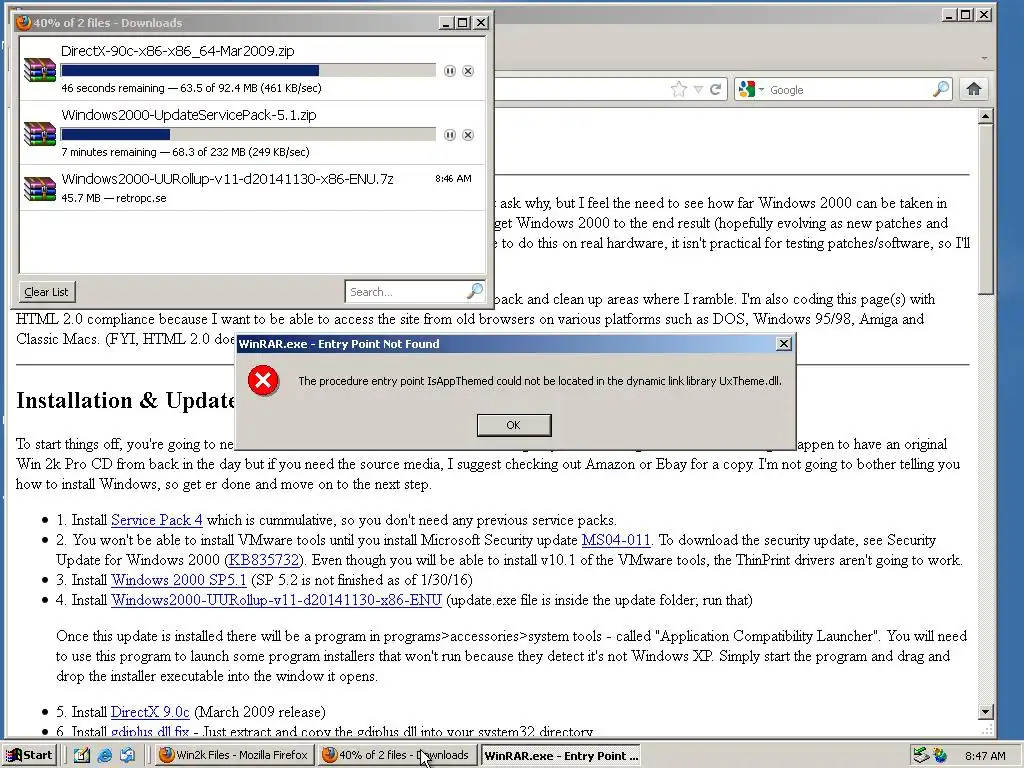Click OK in the WinRAR error dialog

[514, 425]
